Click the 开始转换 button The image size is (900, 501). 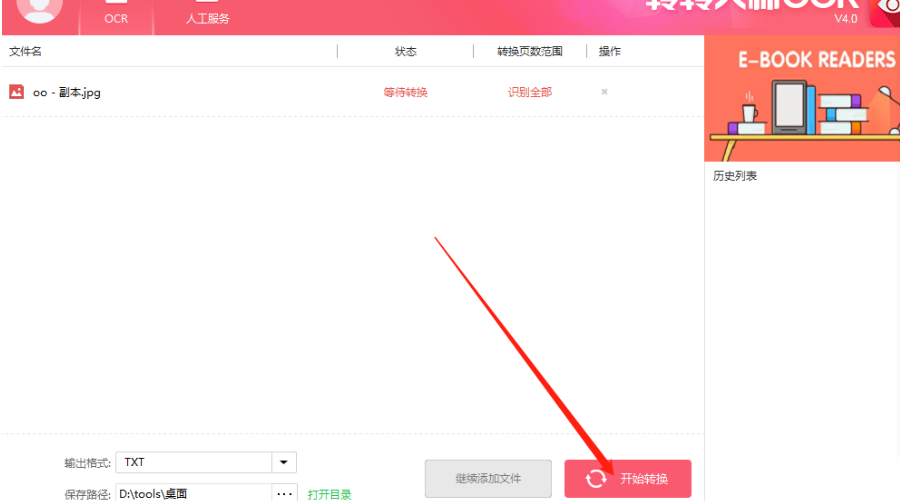point(628,479)
